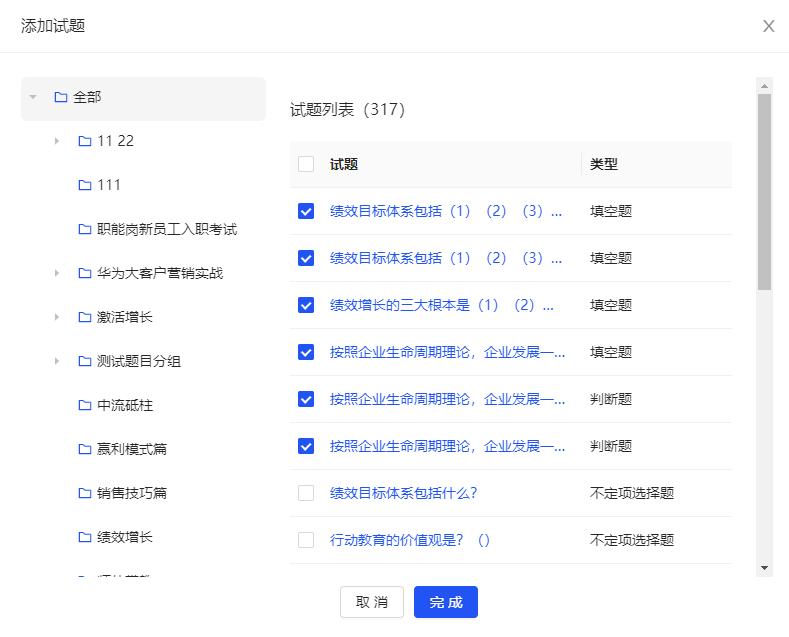This screenshot has width=789, height=637.
Task: Select the 111 folder
Action: click(109, 185)
